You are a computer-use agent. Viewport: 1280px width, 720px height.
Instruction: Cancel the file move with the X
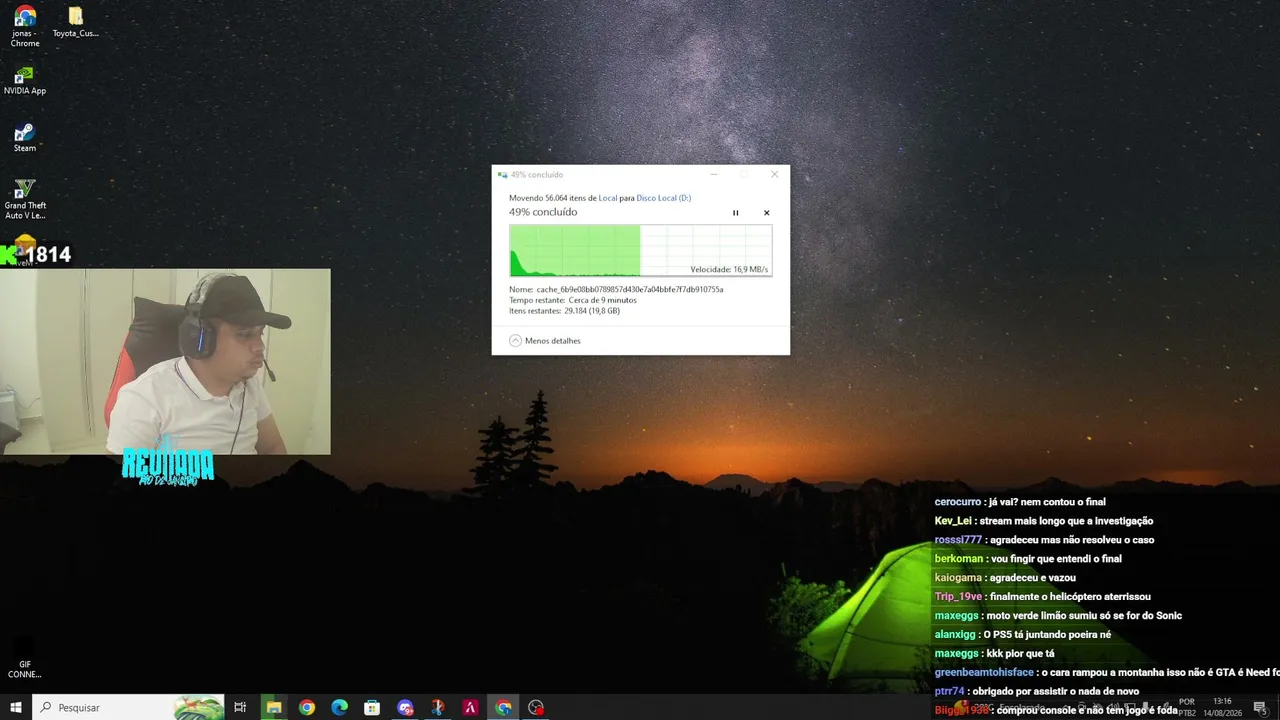[x=767, y=213]
